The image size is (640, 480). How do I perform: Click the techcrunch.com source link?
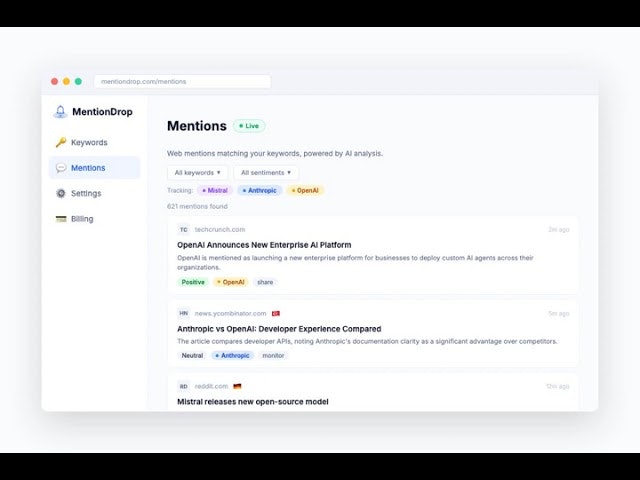tap(220, 230)
